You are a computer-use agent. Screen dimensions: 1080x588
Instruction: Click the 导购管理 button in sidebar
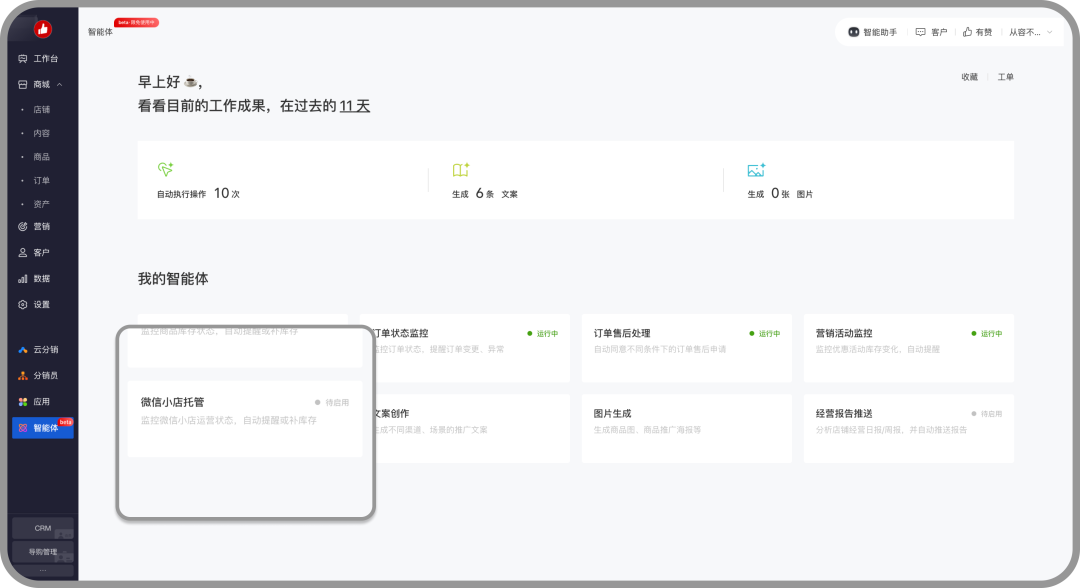(43, 552)
